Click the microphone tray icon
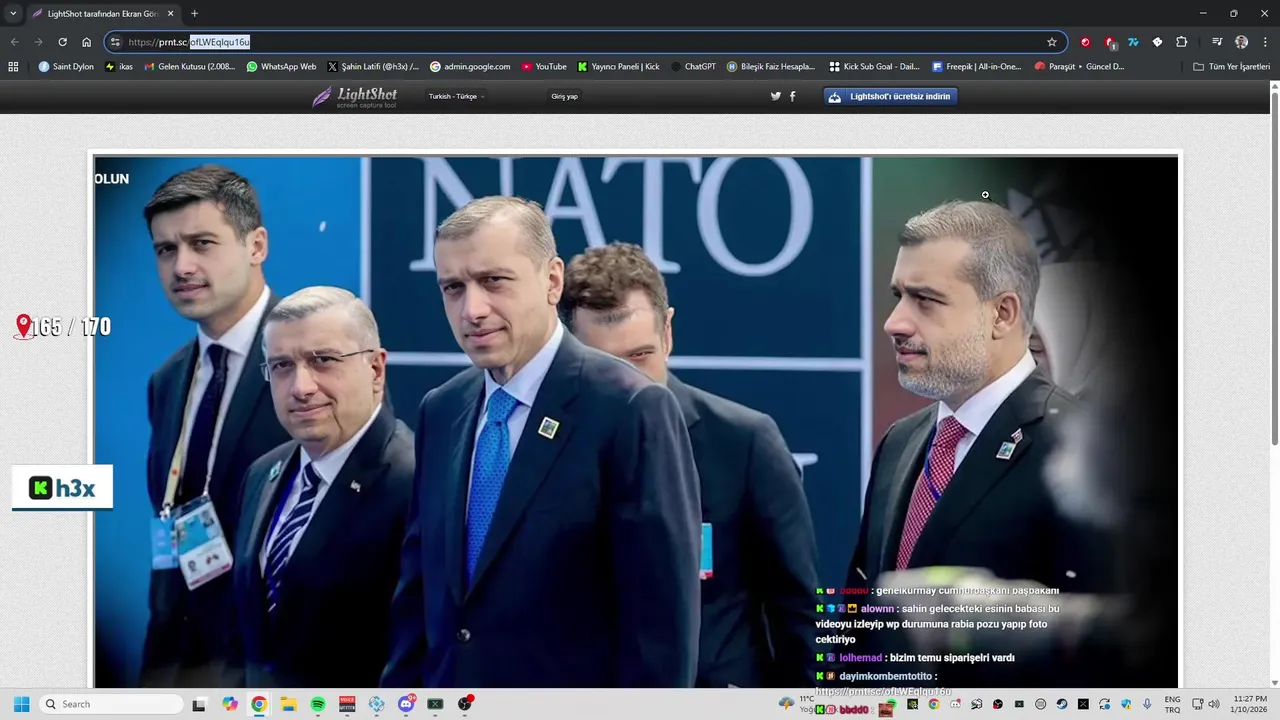 pyautogui.click(x=1147, y=704)
